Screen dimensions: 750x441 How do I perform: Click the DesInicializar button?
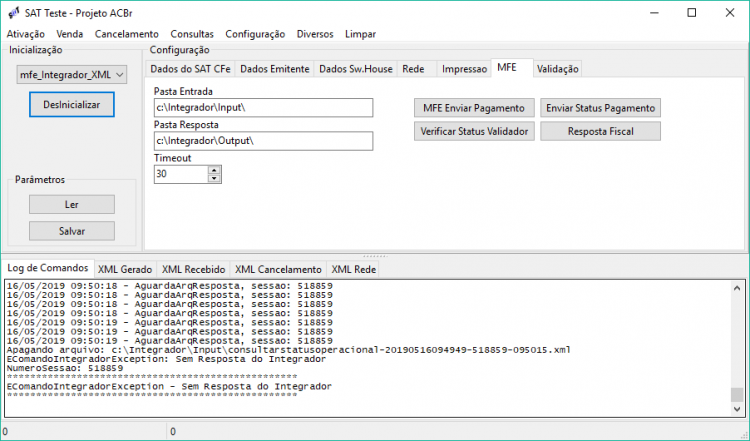point(72,105)
